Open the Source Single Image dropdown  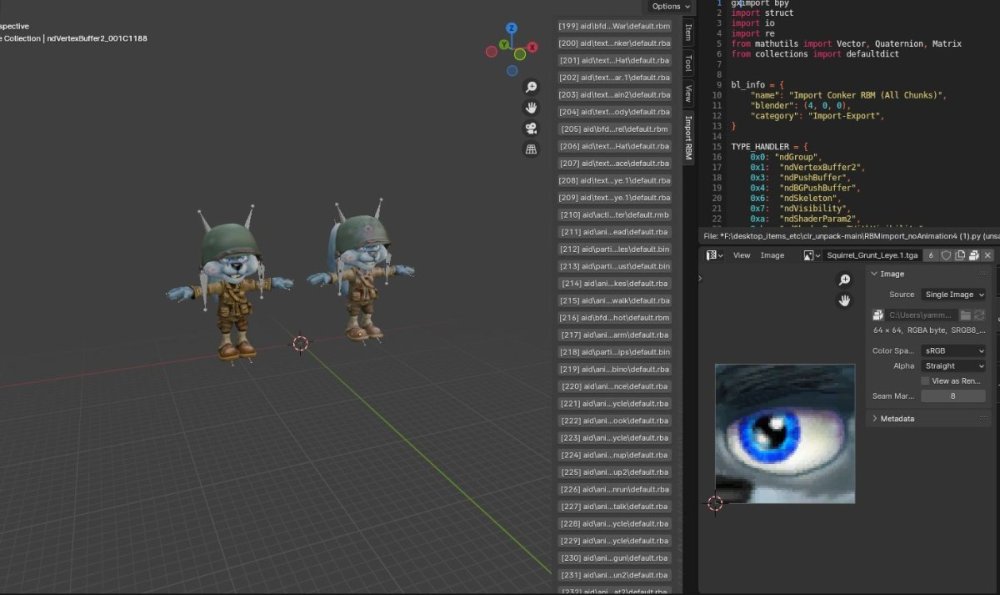[x=953, y=295]
